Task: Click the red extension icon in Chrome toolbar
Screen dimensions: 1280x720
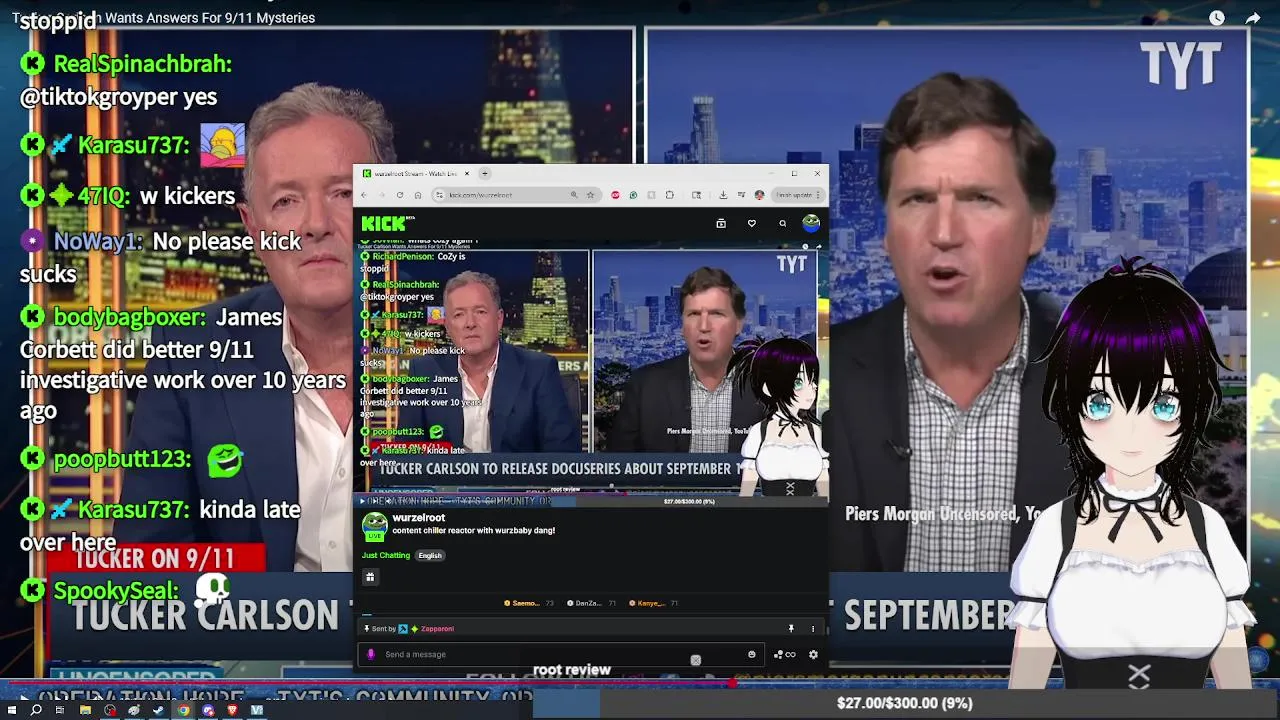Action: [x=615, y=195]
